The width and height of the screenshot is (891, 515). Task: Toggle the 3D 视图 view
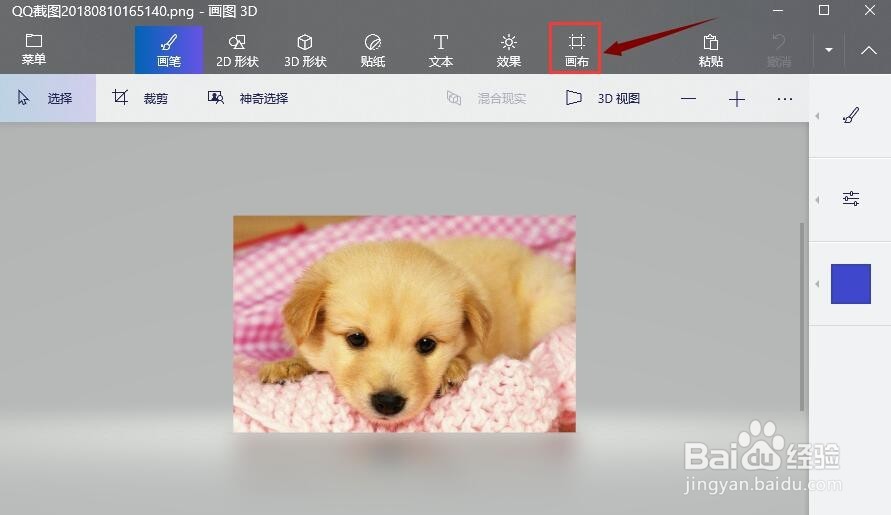coord(603,98)
